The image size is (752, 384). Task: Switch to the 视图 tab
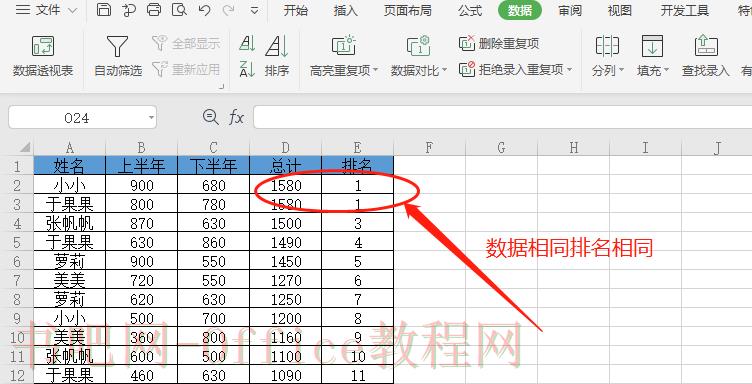(x=620, y=10)
